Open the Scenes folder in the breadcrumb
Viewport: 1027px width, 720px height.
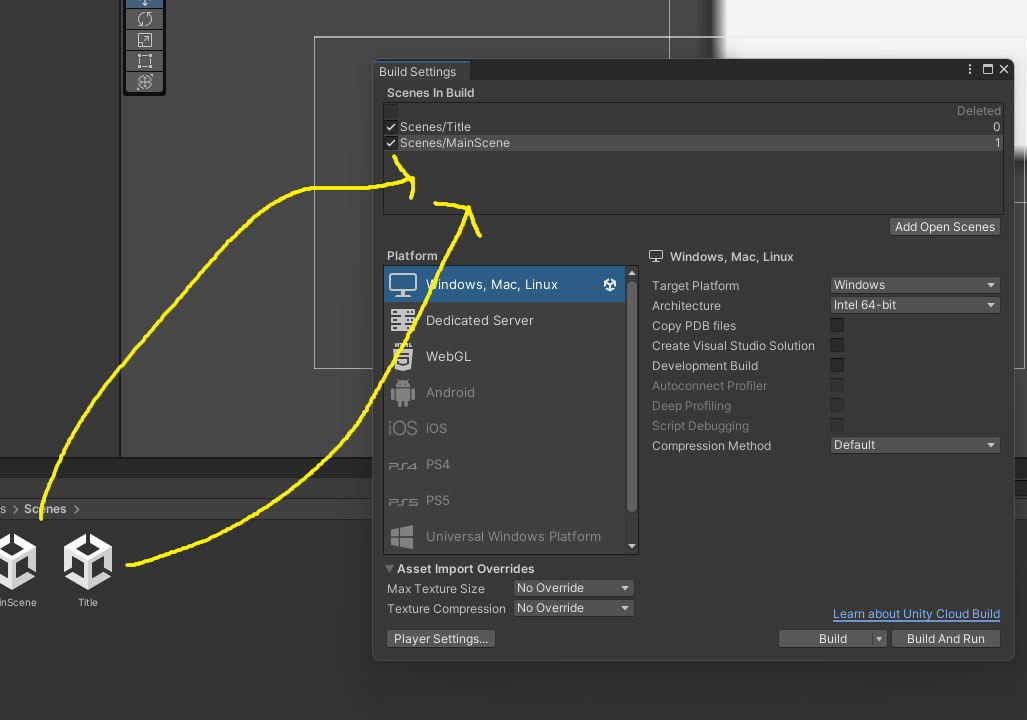[x=45, y=509]
